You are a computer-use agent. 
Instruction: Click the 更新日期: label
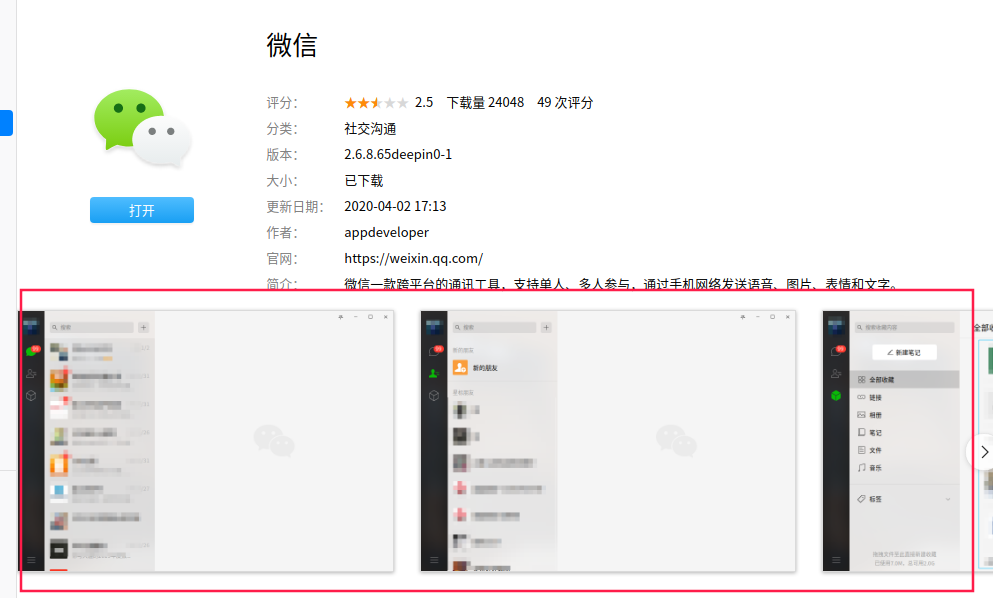click(x=294, y=207)
